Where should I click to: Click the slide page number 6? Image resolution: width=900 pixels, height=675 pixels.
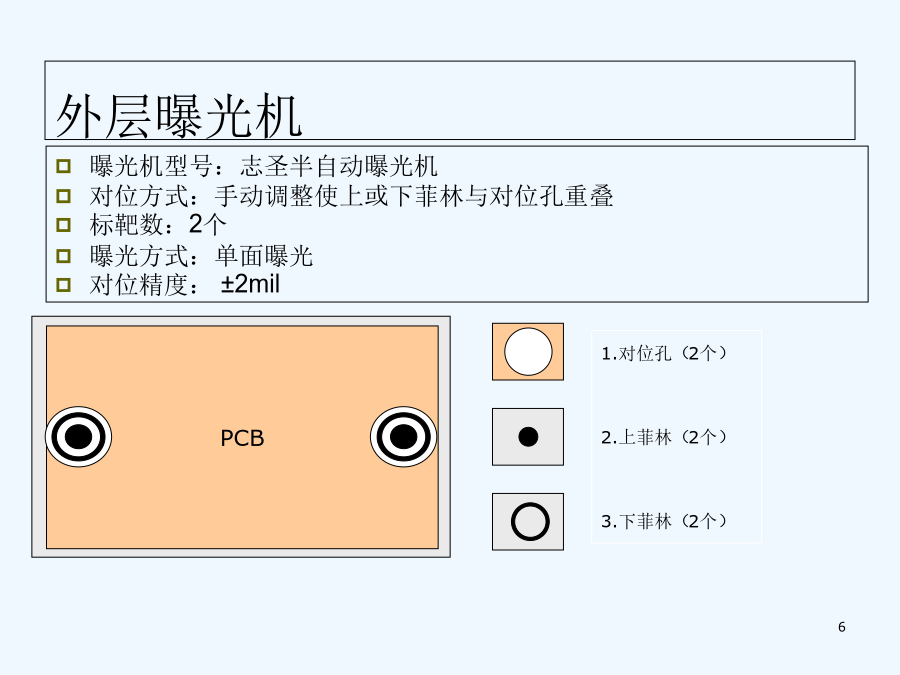click(x=841, y=627)
